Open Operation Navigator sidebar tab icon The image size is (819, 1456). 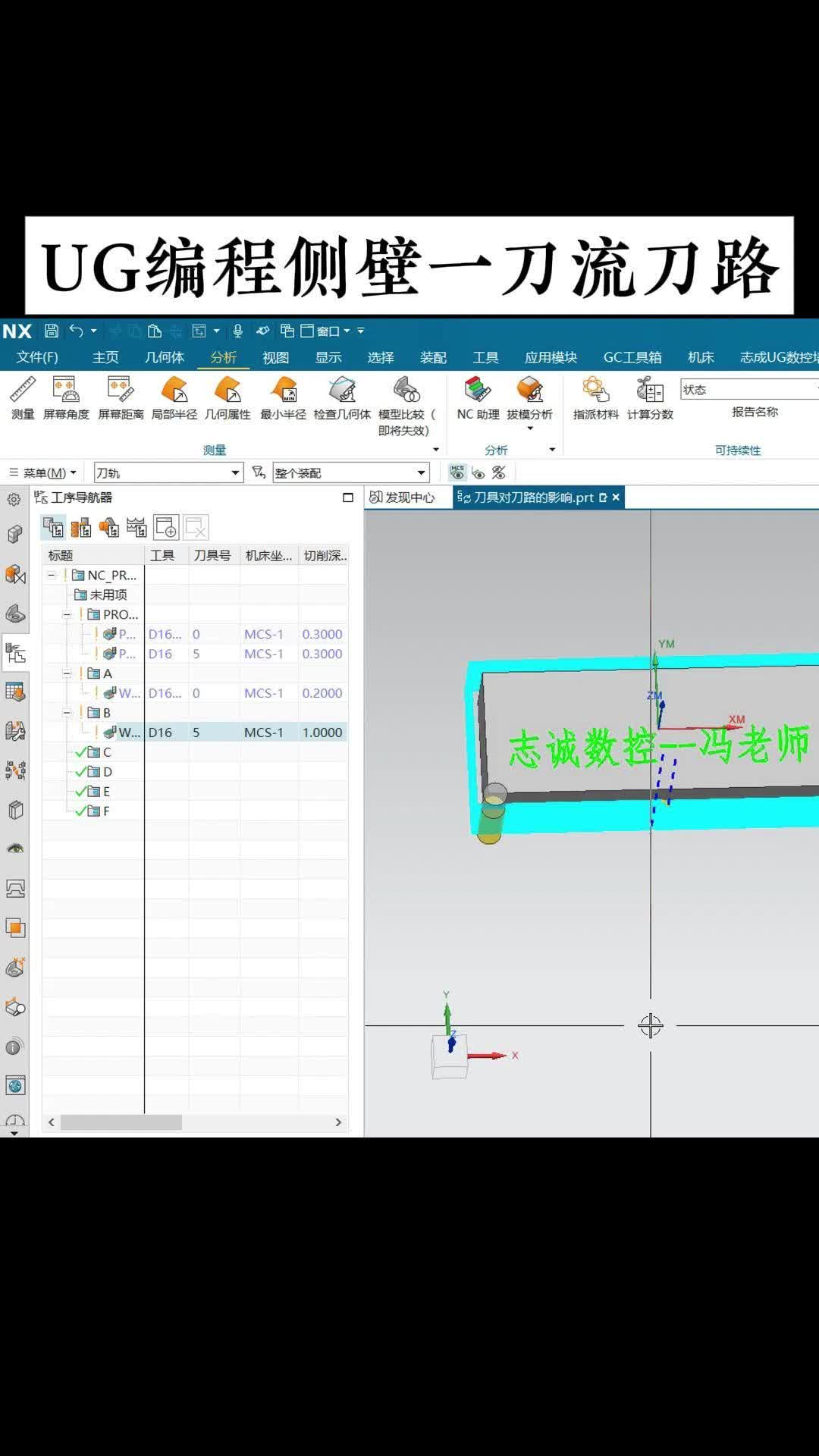tap(15, 653)
